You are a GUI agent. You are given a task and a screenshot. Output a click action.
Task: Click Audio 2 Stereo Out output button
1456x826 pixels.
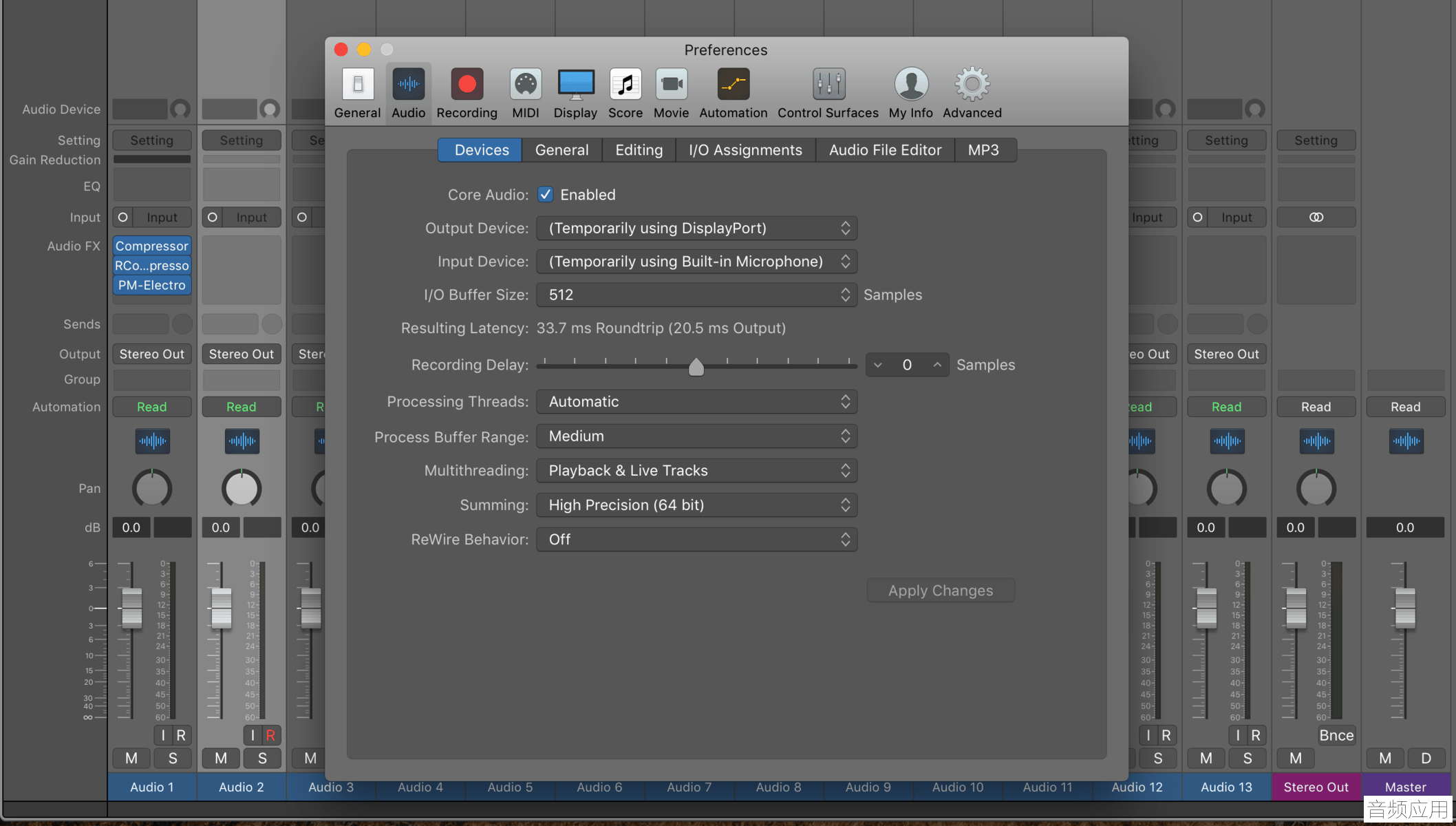point(242,354)
